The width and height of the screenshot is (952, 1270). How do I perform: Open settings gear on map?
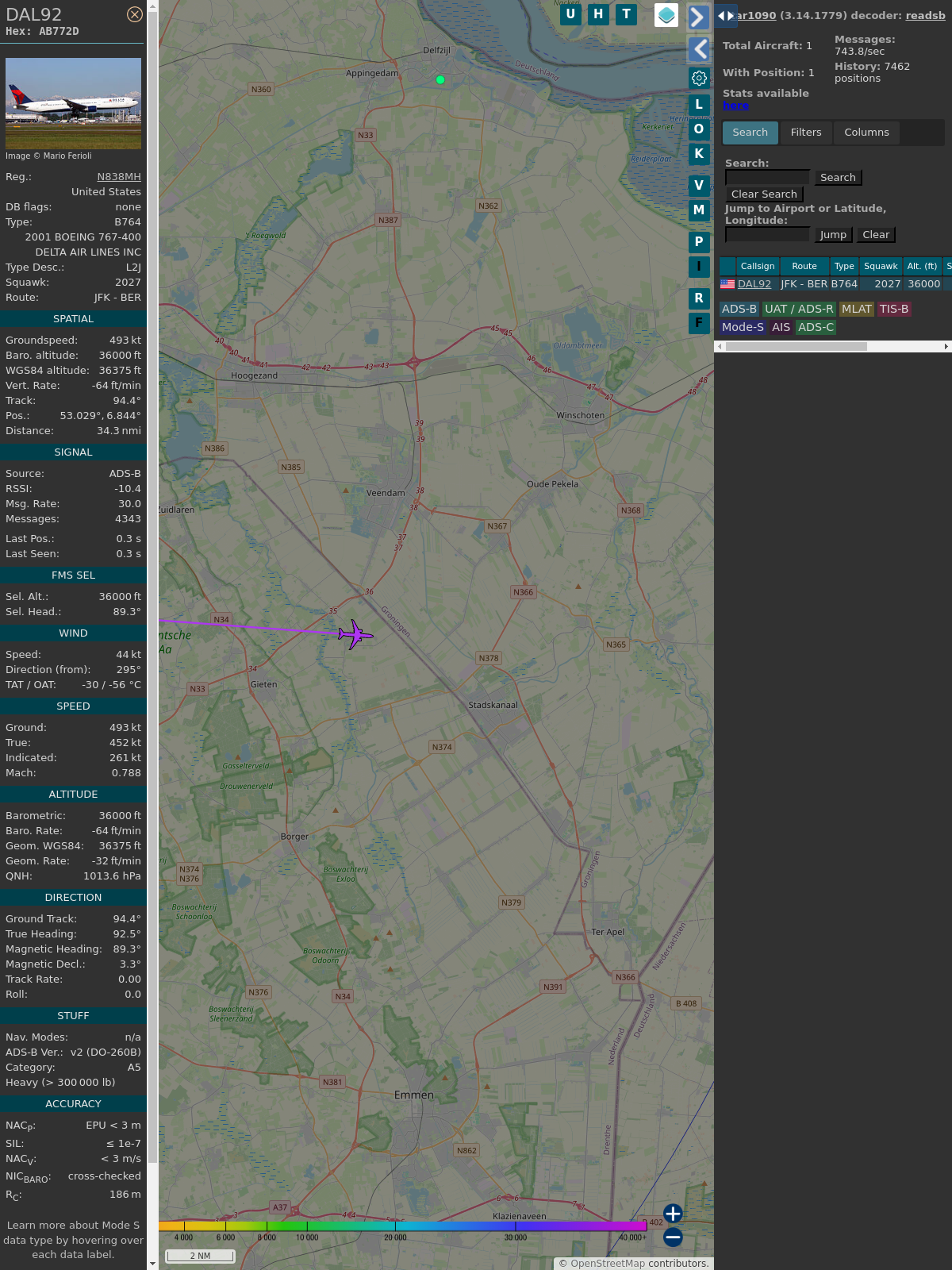pyautogui.click(x=699, y=78)
